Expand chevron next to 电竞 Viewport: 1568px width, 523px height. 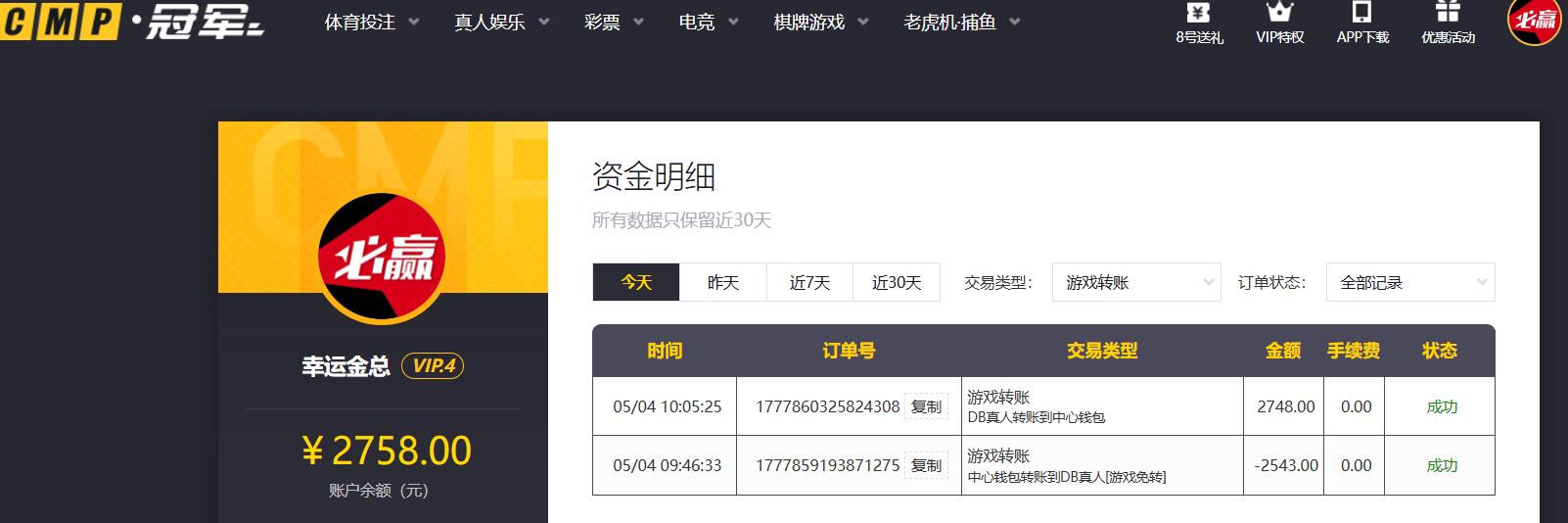tap(733, 22)
